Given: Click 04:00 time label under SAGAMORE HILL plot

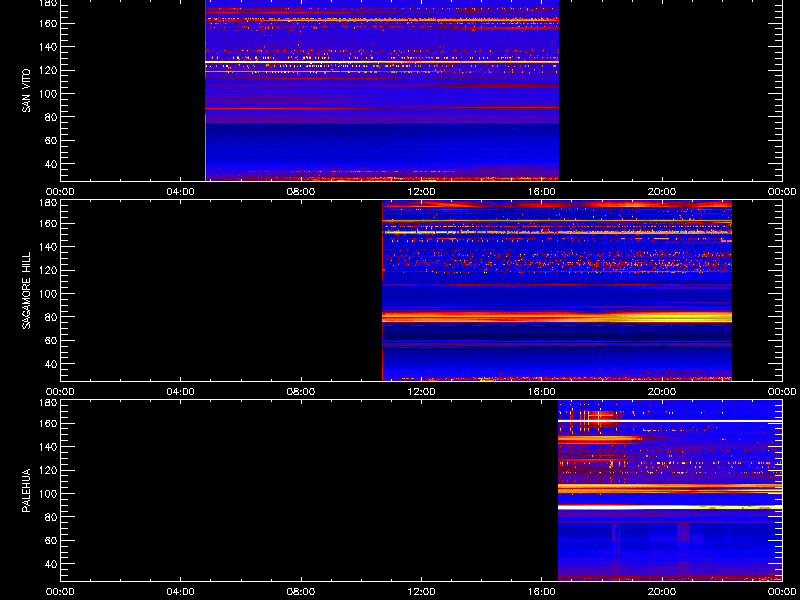Looking at the screenshot, I should pos(181,392).
